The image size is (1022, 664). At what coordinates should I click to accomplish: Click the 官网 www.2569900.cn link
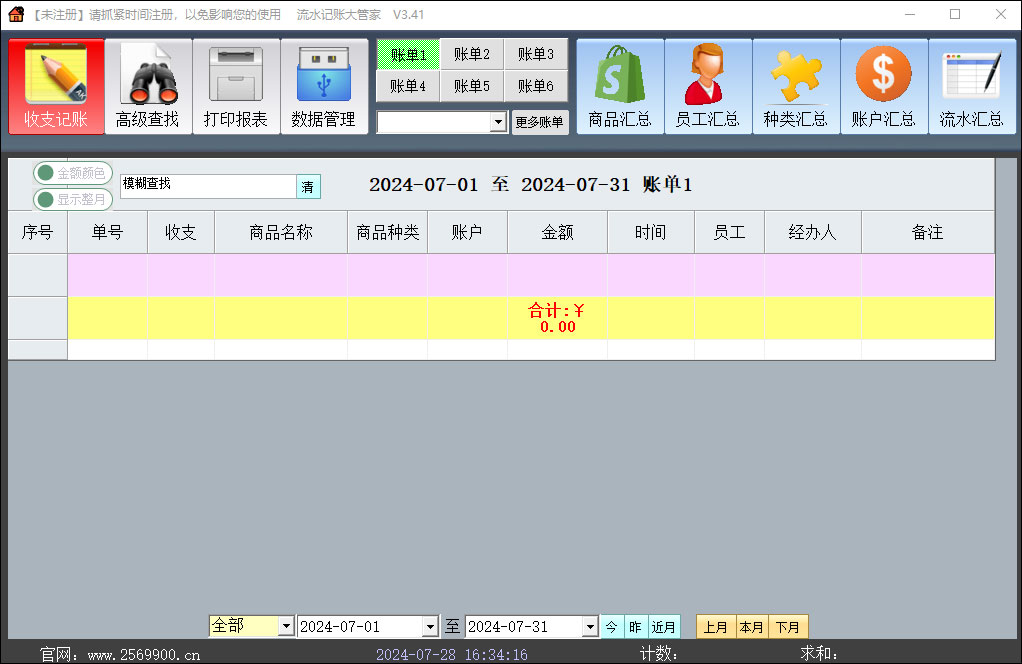(120, 654)
